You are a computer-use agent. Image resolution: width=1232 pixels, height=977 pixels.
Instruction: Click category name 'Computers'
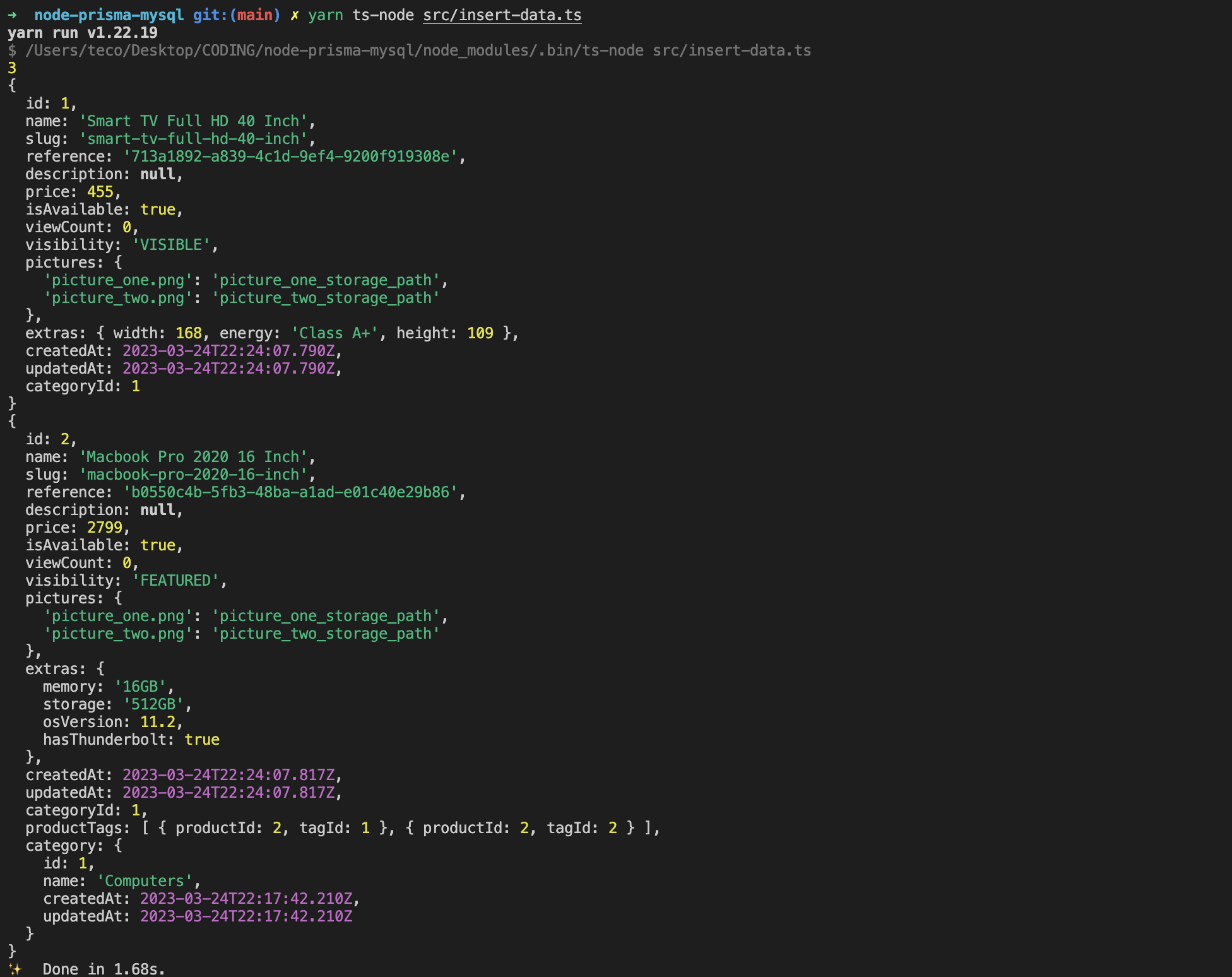(145, 881)
